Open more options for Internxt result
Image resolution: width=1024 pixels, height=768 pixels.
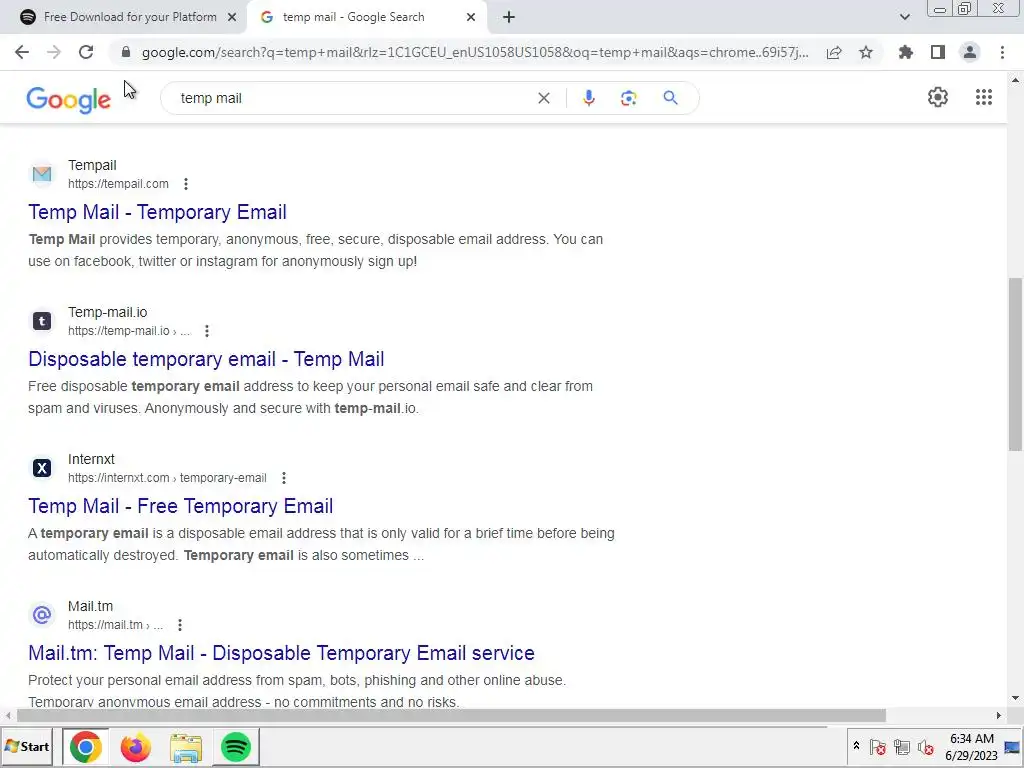284,478
